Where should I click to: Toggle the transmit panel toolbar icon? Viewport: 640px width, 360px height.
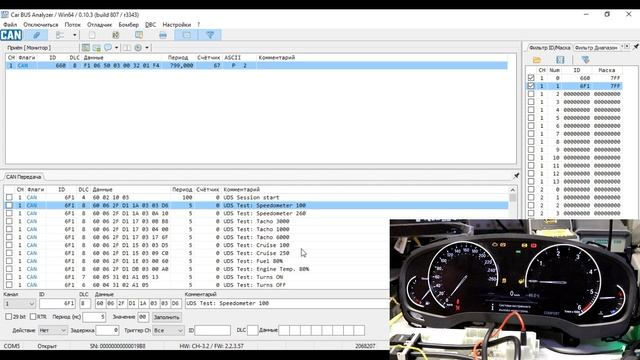coord(187,35)
